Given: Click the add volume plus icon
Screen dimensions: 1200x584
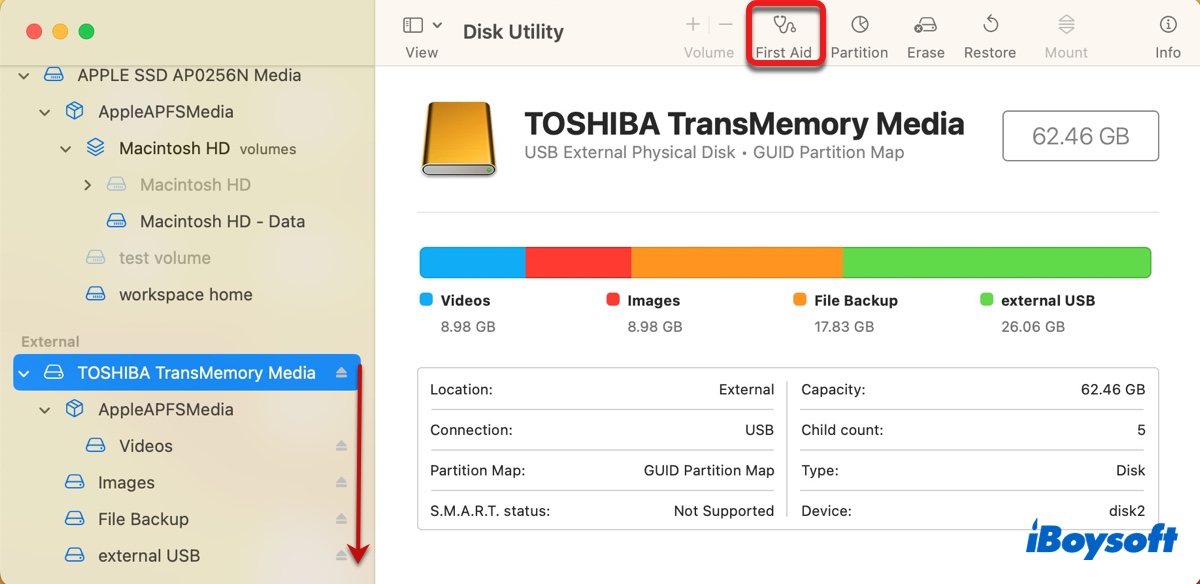Looking at the screenshot, I should tap(693, 25).
